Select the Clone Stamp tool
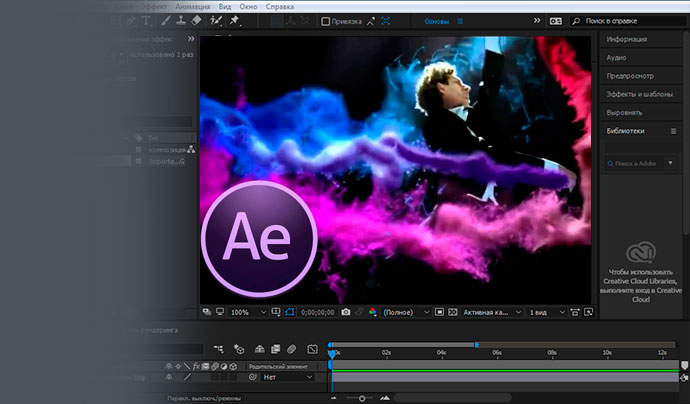The width and height of the screenshot is (690, 404). point(180,20)
